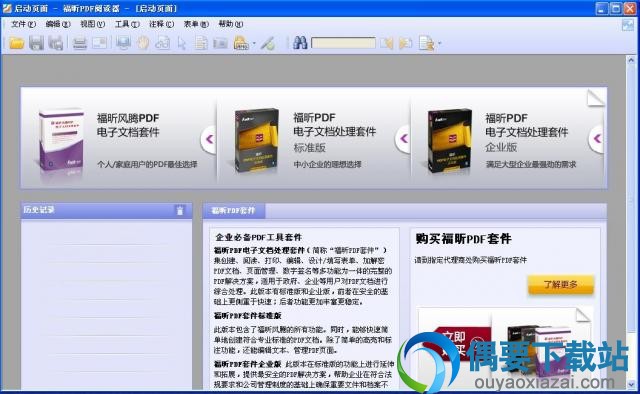Viewport: 640px width, 394px height.
Task: Click the toolbar icon right of Hand tool
Action: tap(162, 43)
